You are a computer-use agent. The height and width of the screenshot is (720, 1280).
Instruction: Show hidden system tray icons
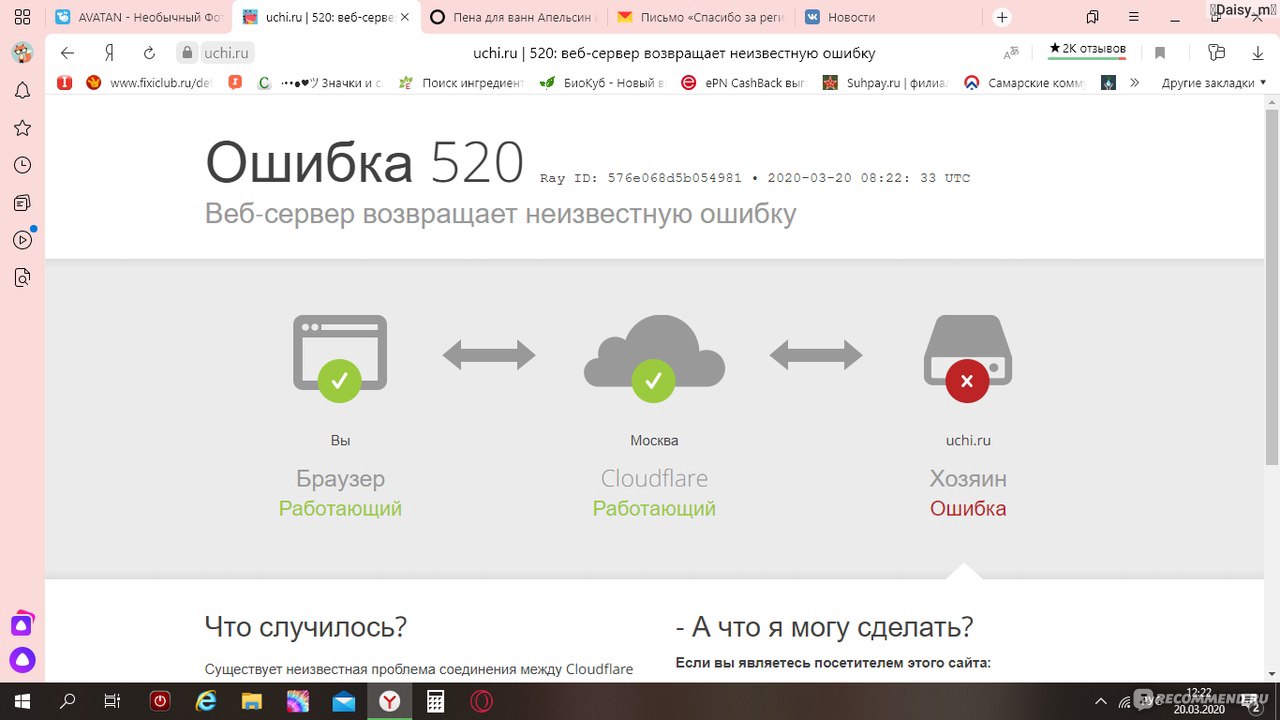[x=1101, y=701]
